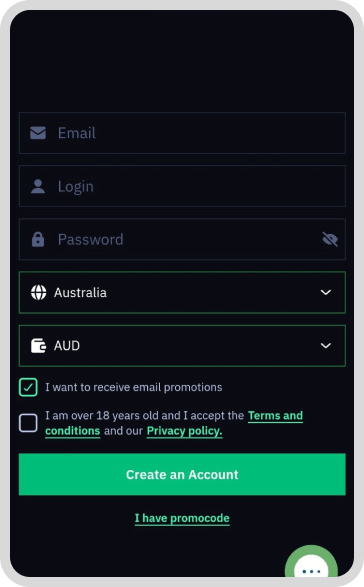Click the envelope icon in Email field
Screen dimensions: 364x587
tap(38, 133)
